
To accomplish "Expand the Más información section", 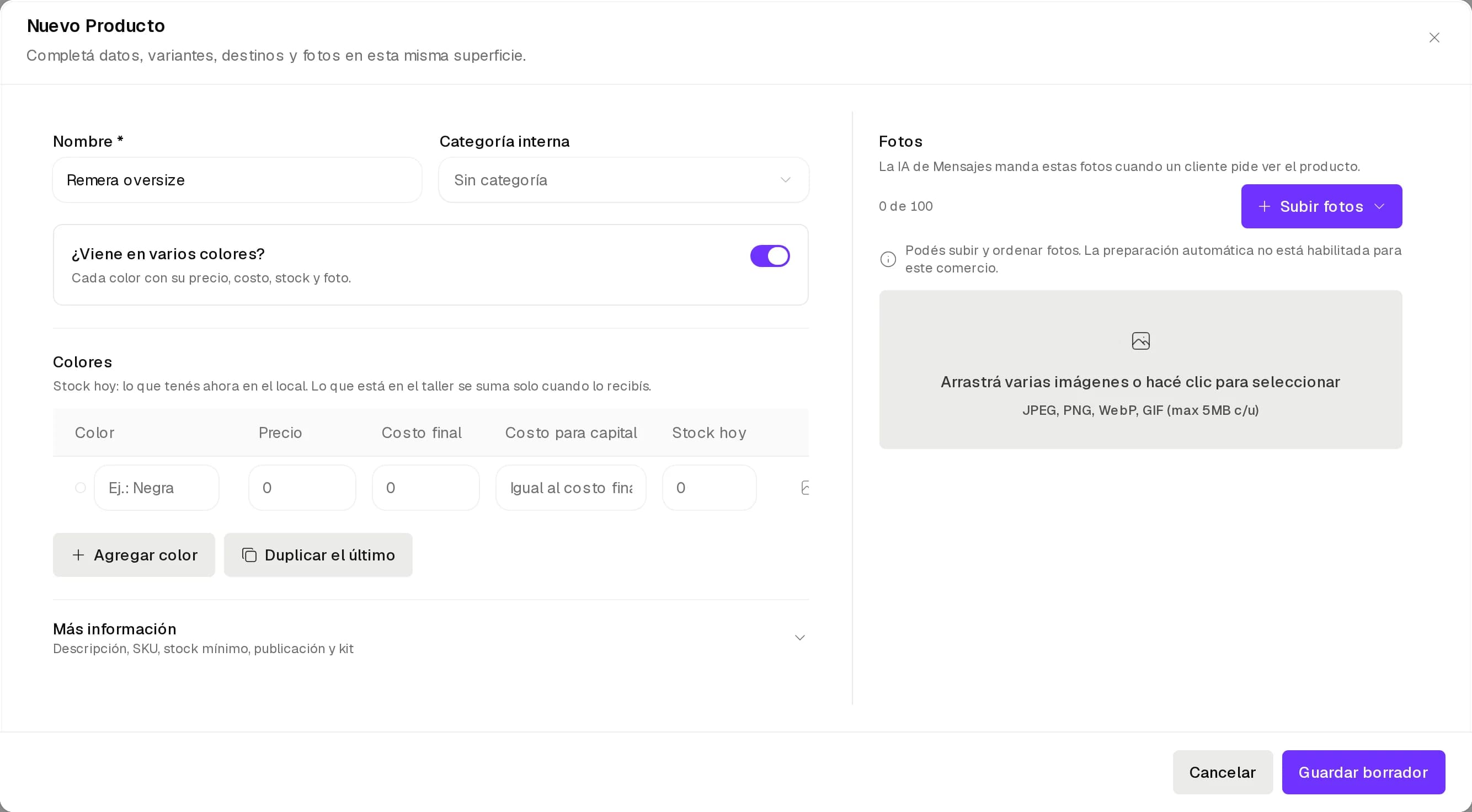I will pos(430,638).
